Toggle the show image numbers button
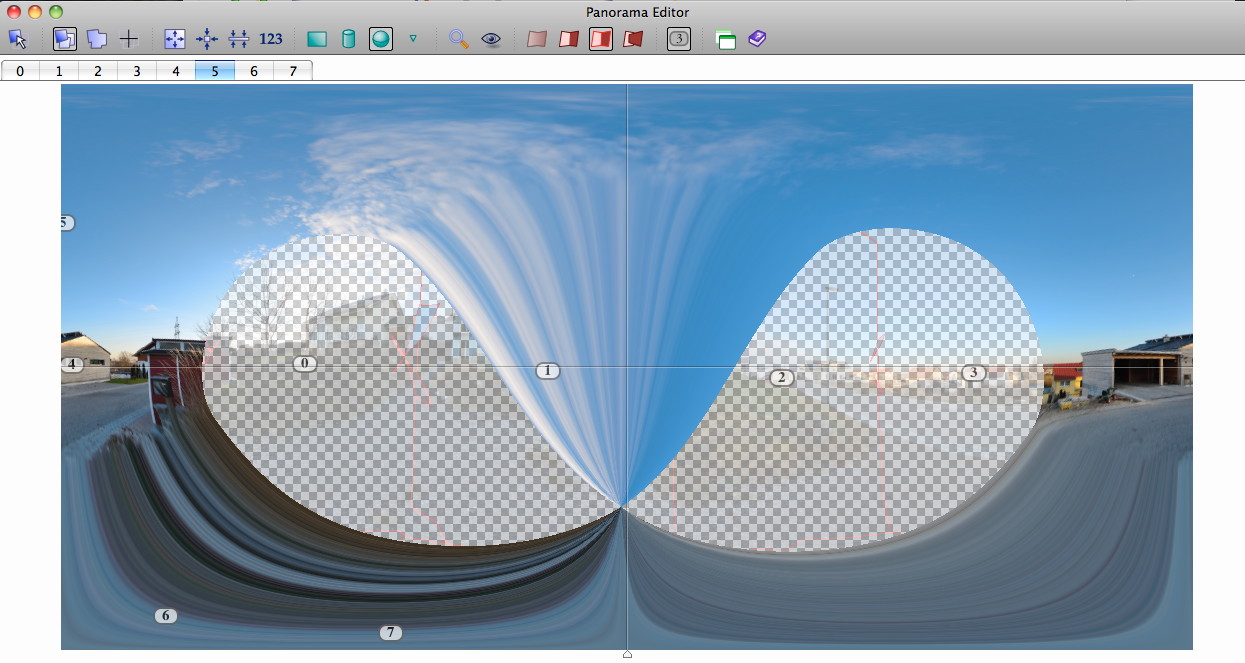1245x663 pixels. click(679, 39)
